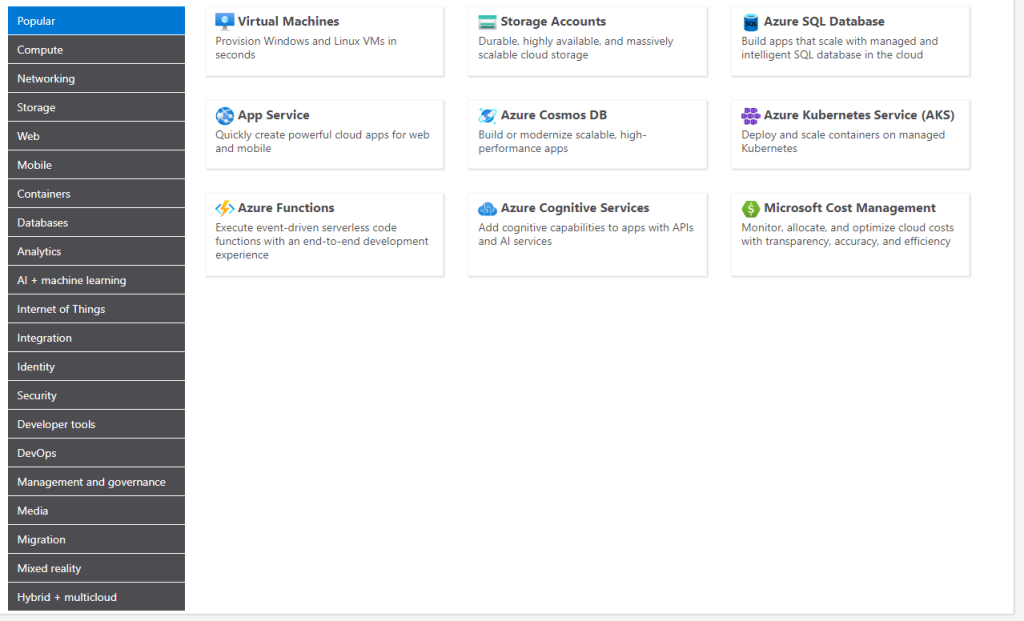
Task: Open the Networking category
Action: (97, 78)
